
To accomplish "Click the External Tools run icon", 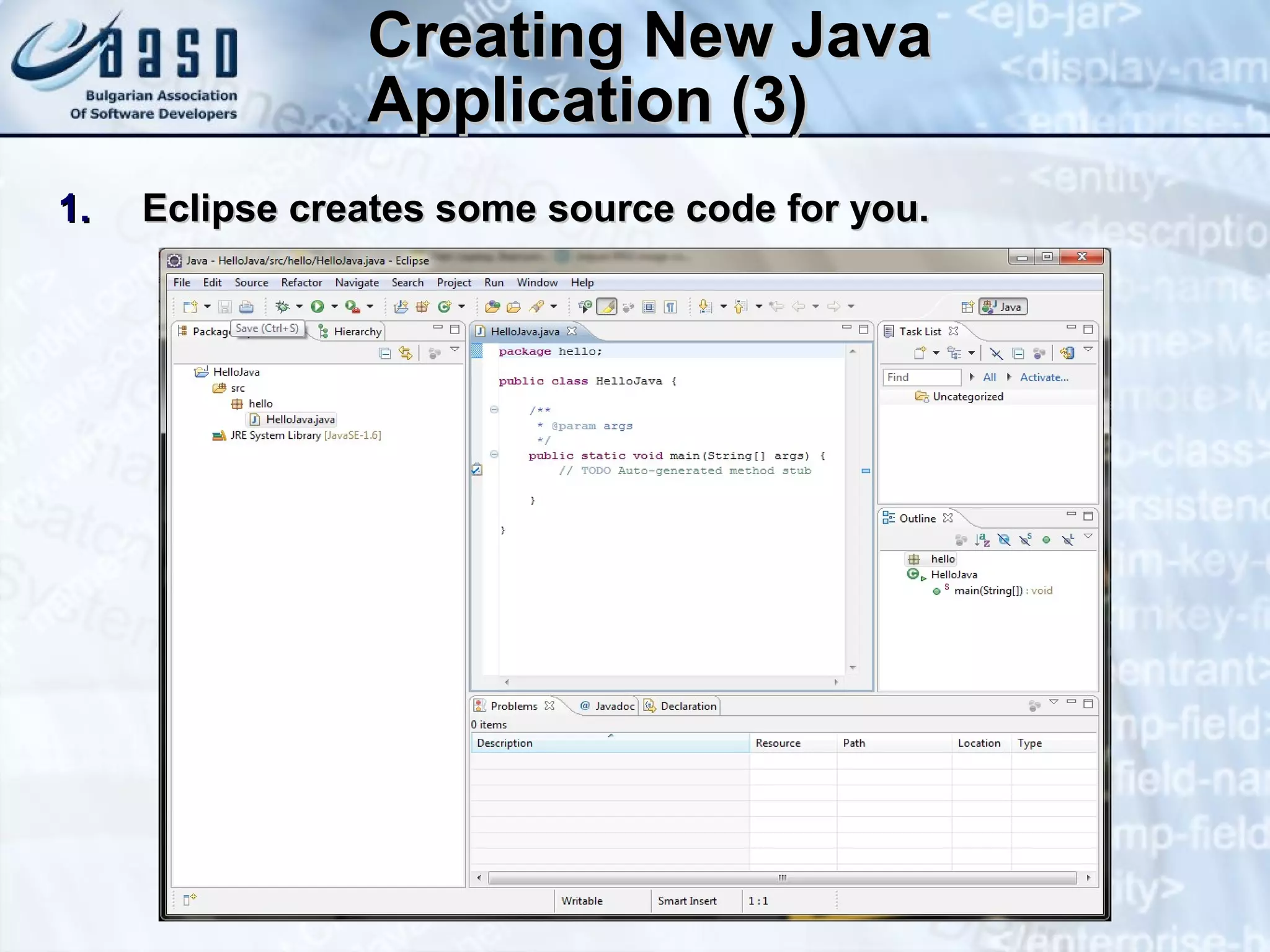I will point(352,306).
